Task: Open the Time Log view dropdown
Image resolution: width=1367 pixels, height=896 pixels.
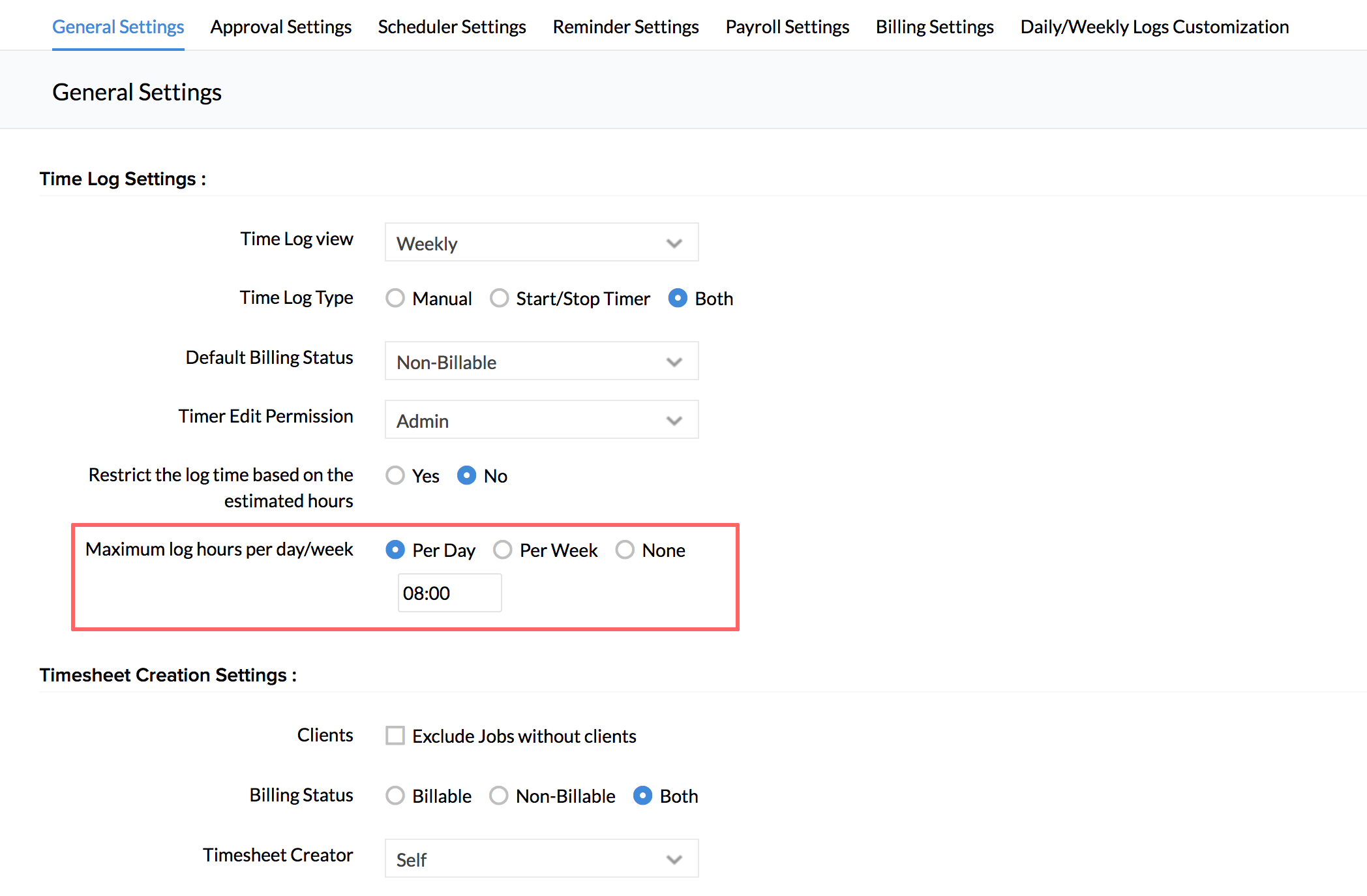Action: [541, 243]
